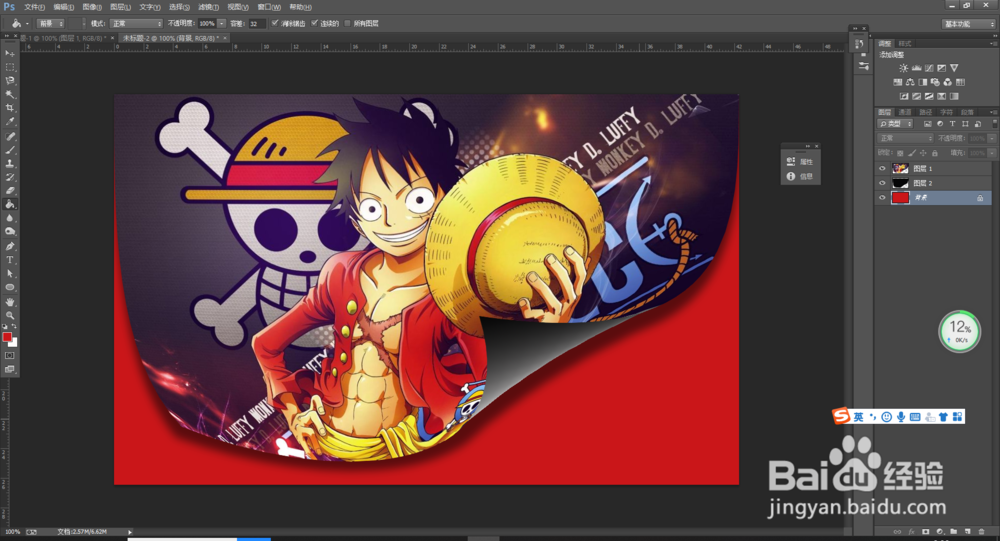Viewport: 1000px width, 541px height.
Task: Reset default foreground/background colors
Action: (x=4, y=326)
